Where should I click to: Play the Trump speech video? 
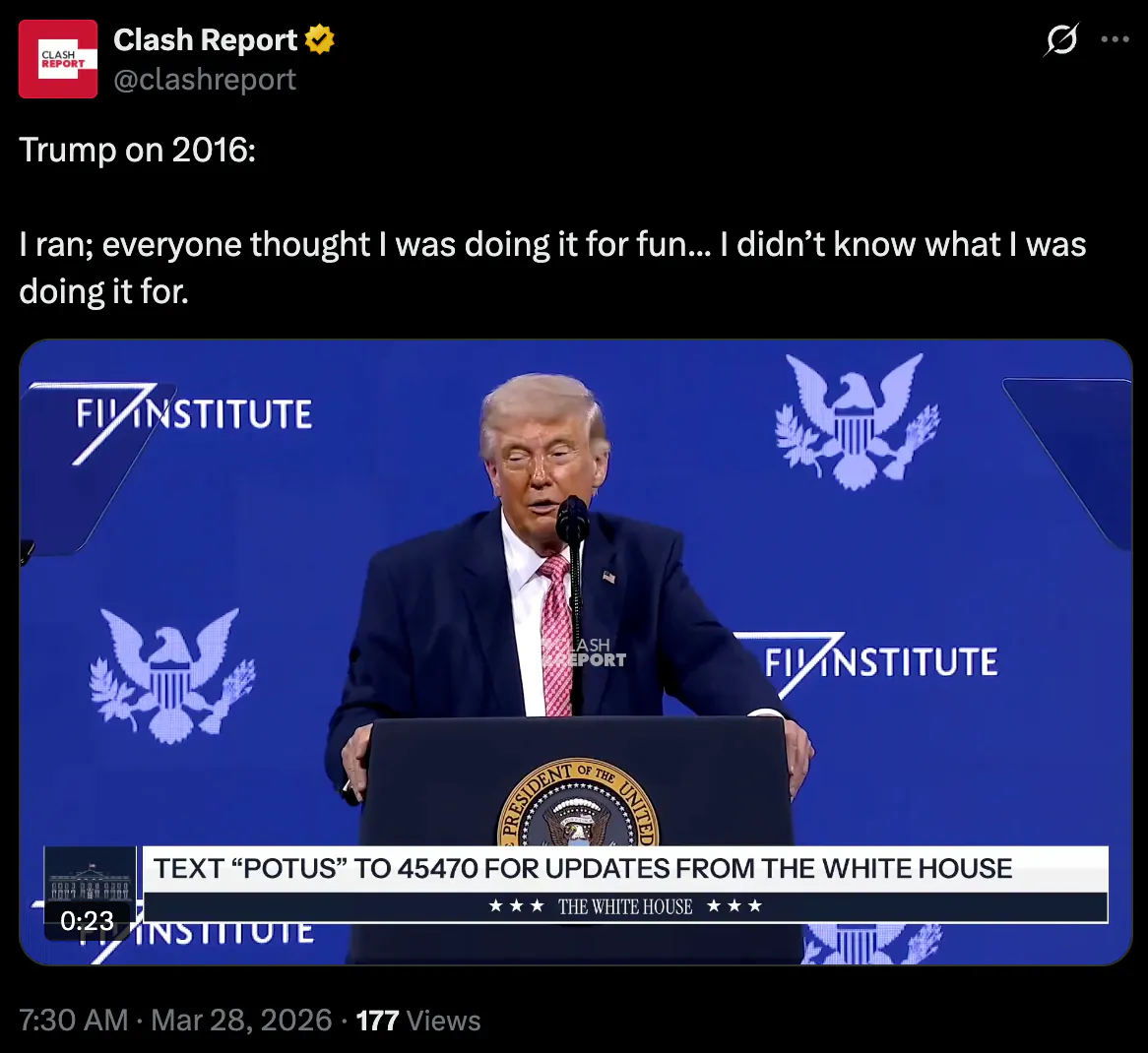575,652
